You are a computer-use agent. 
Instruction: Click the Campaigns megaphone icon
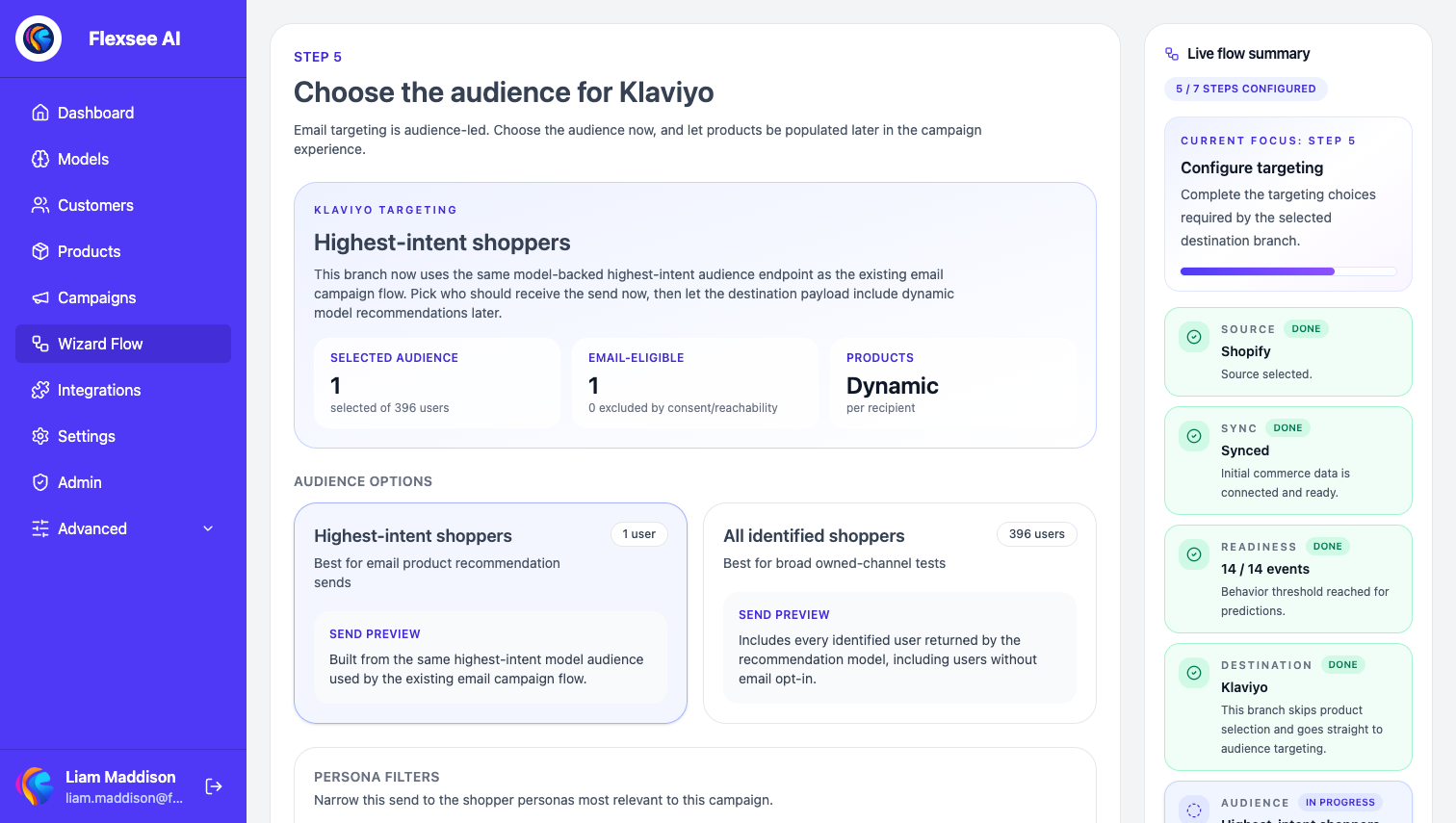click(x=40, y=297)
